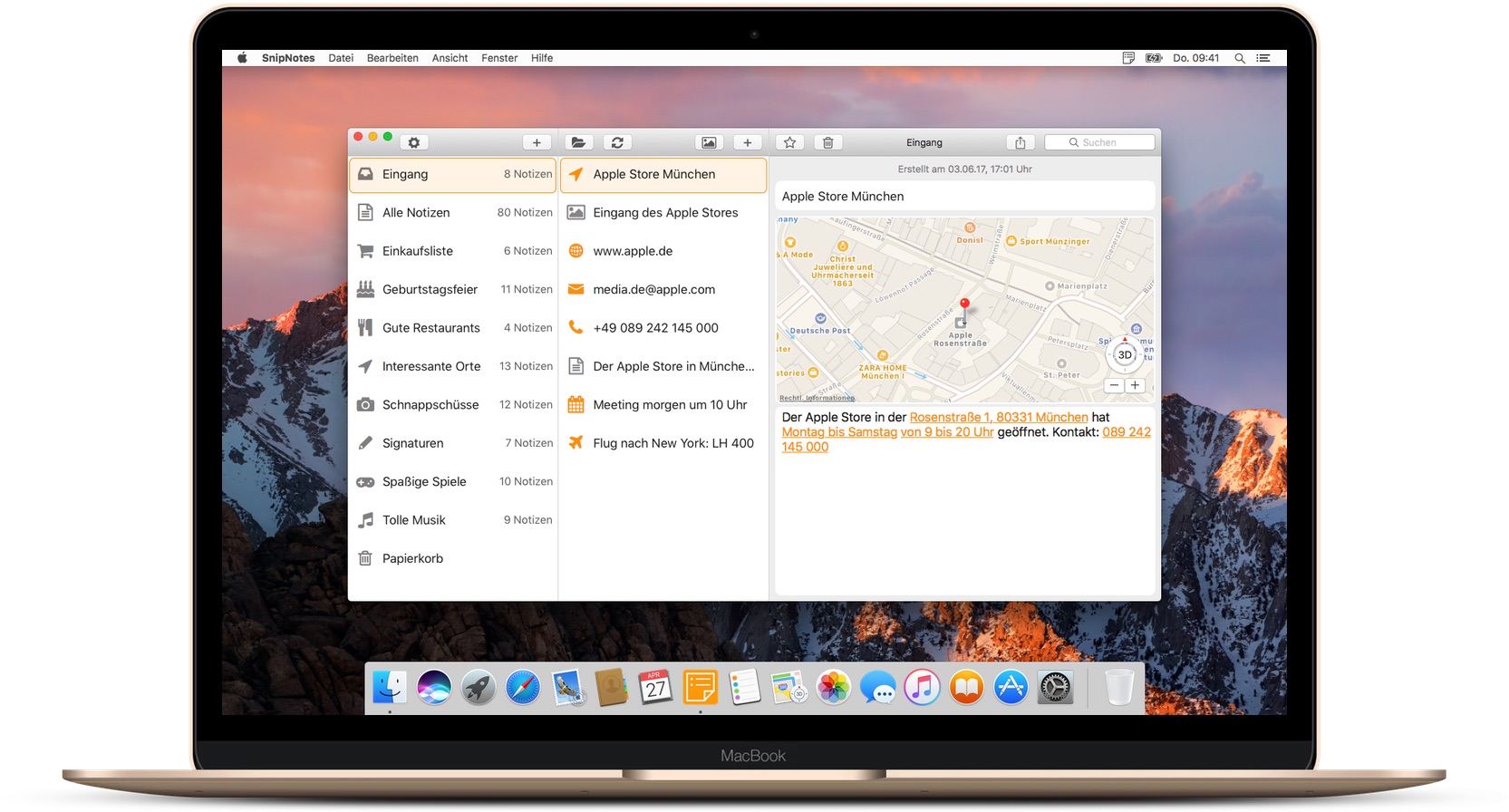Click the note title field Apple Store München
Screen dimensions: 1509x812
(964, 196)
